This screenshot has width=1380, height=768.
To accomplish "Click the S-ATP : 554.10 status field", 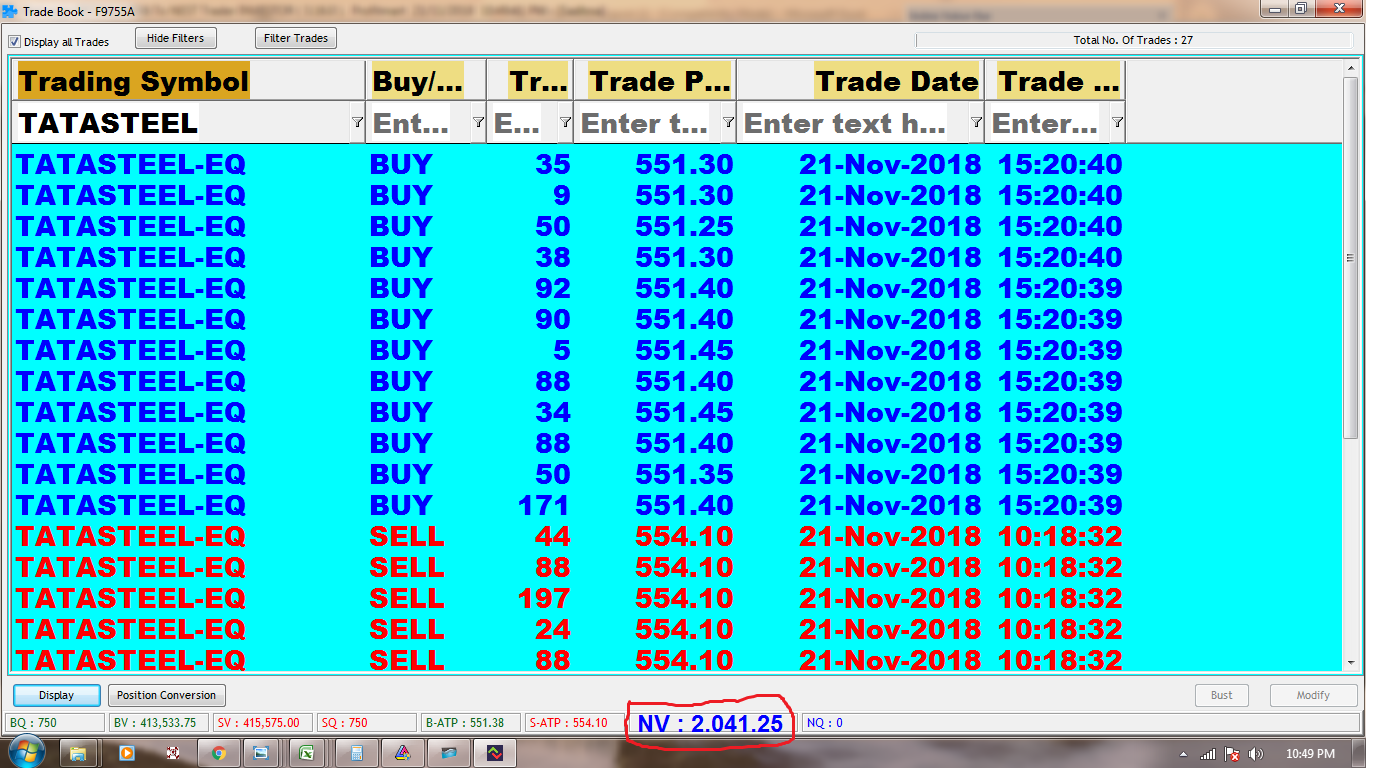I will pyautogui.click(x=574, y=722).
